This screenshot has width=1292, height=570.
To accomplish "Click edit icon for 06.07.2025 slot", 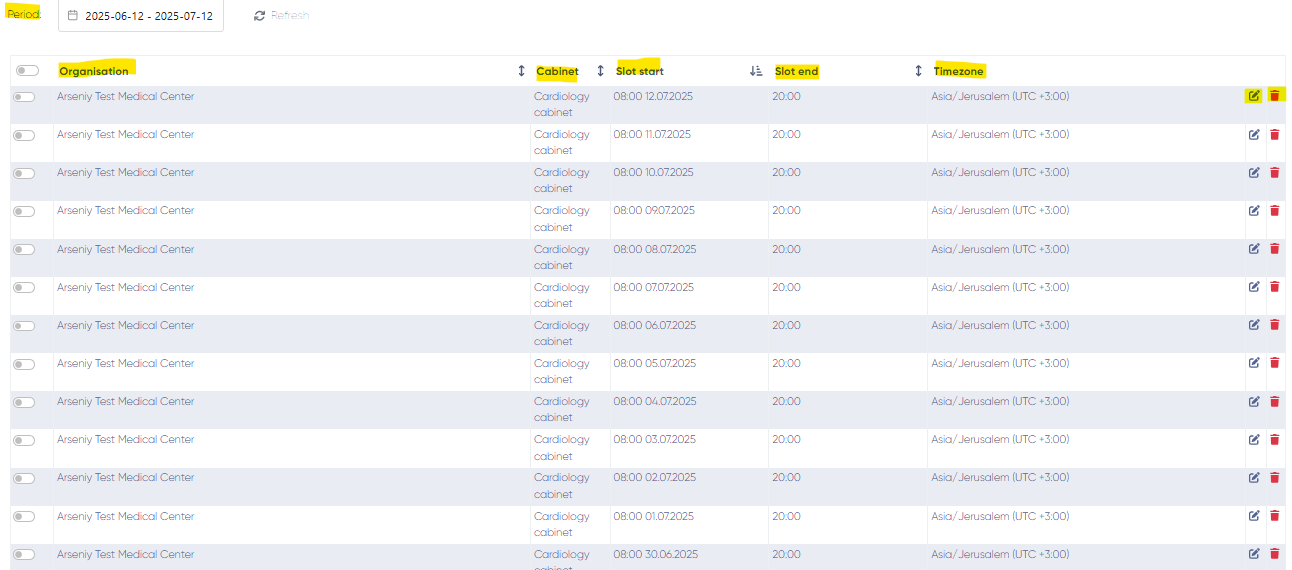I will [1253, 325].
